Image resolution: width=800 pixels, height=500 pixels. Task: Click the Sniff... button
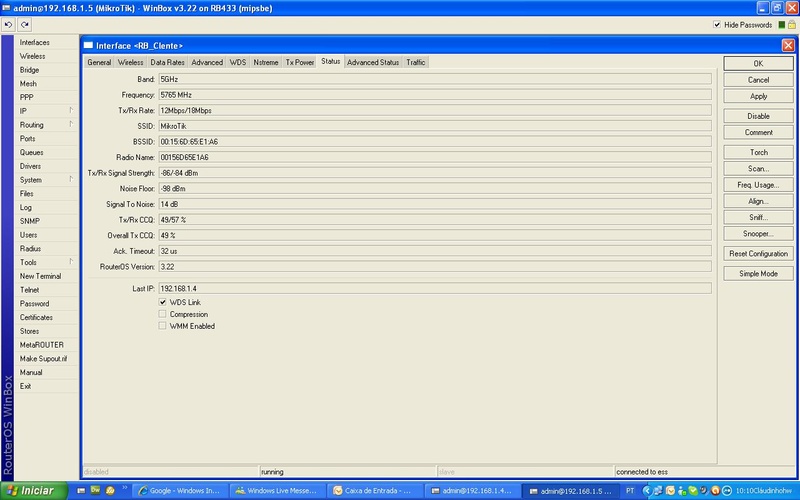758,217
